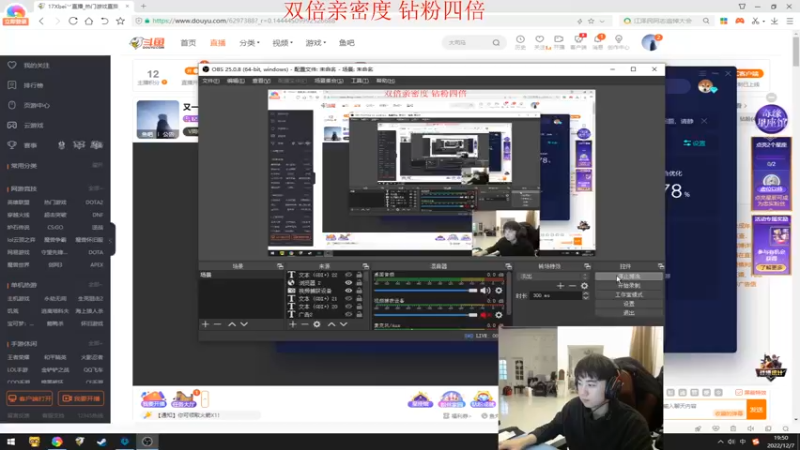Open OBS Help menu

click(385, 81)
